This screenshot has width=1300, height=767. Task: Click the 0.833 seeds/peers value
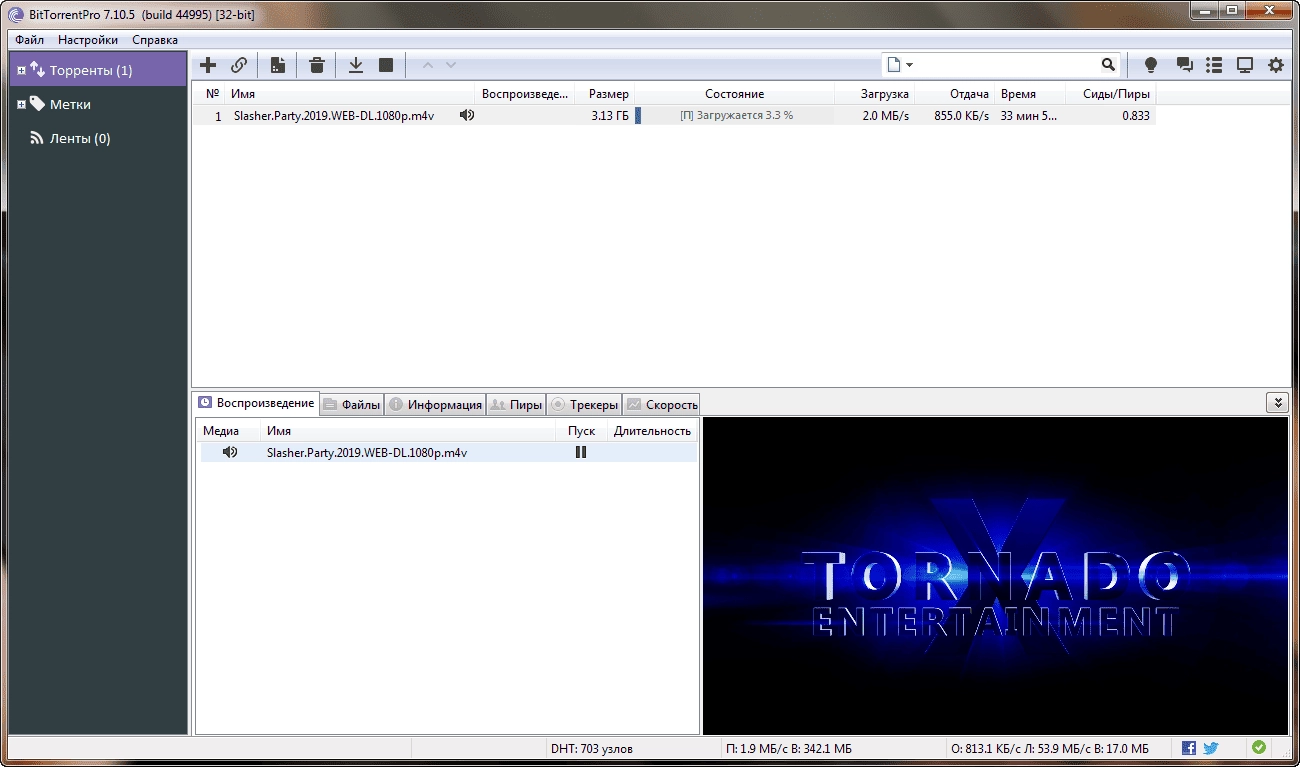pos(1135,115)
